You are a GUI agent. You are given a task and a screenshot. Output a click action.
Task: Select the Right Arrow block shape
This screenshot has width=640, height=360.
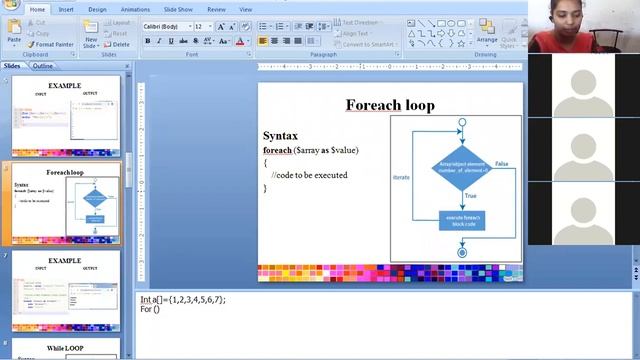(441, 33)
